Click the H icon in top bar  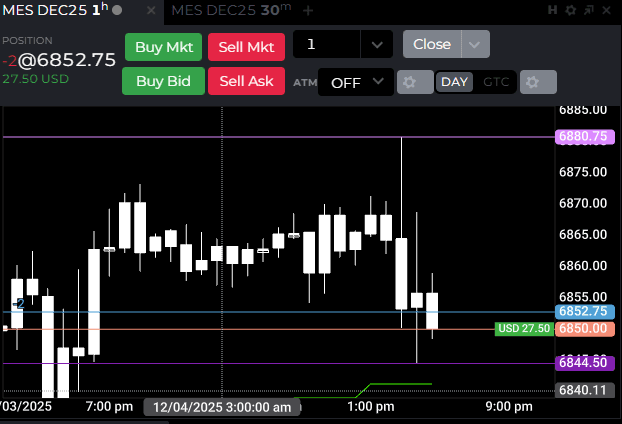coord(552,10)
